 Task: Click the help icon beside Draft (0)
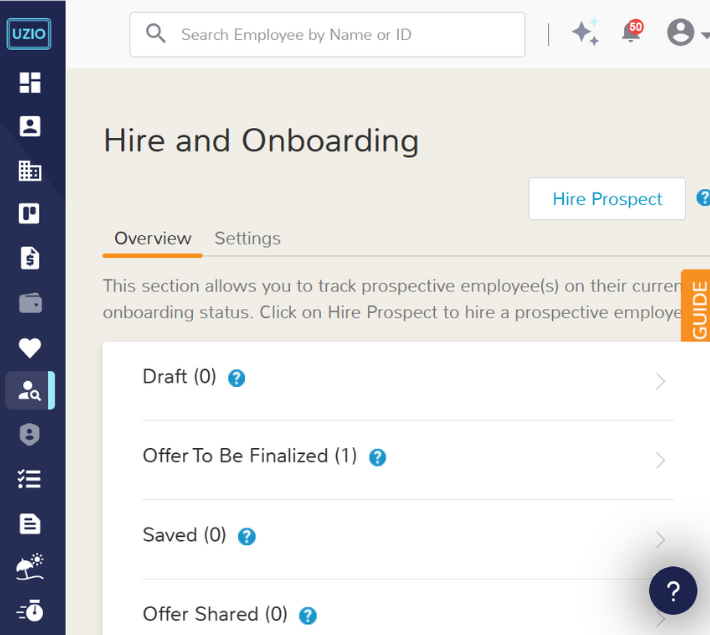[237, 378]
